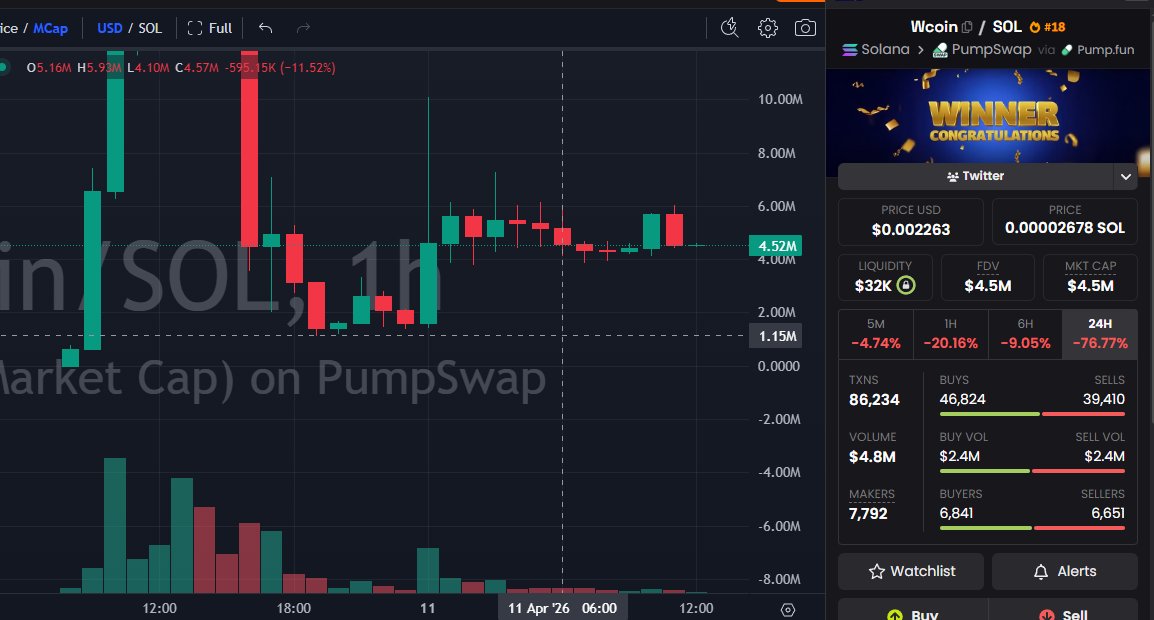Viewport: 1154px width, 620px height.
Task: Copy Wcoin token address icon
Action: tap(967, 27)
